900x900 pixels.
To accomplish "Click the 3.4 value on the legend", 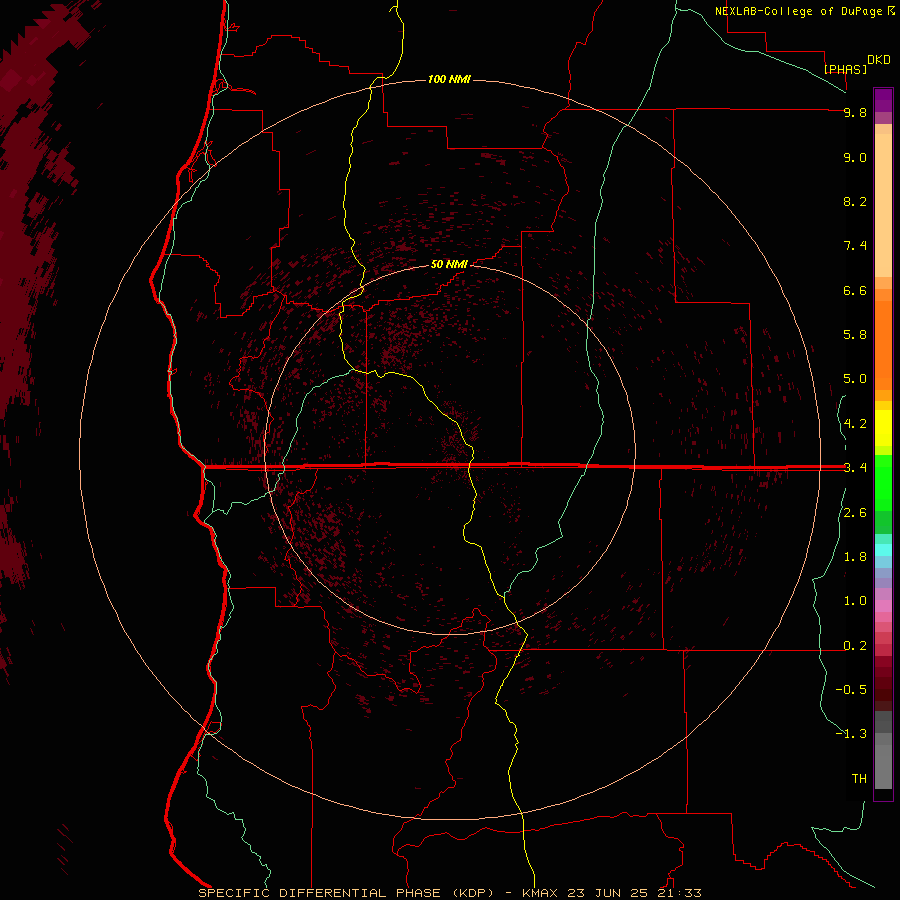I will click(x=855, y=468).
